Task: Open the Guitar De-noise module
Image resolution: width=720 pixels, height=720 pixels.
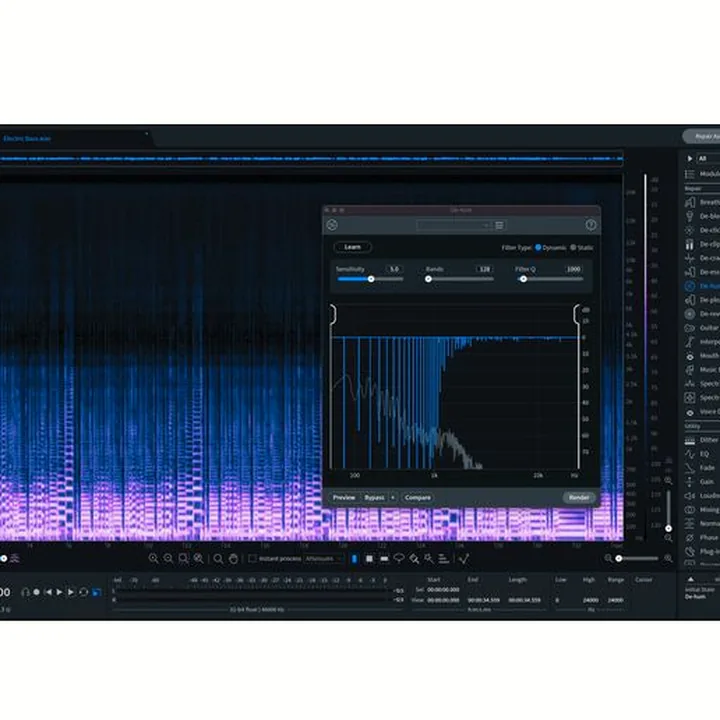Action: tap(702, 328)
